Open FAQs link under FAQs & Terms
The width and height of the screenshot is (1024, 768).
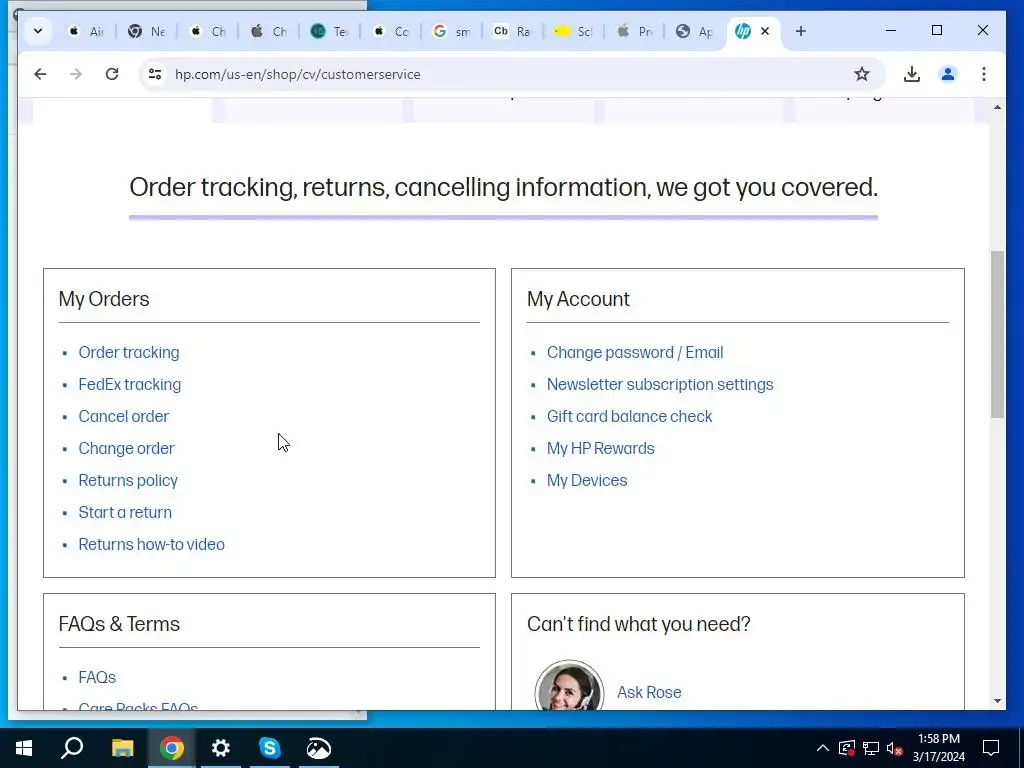tap(97, 678)
